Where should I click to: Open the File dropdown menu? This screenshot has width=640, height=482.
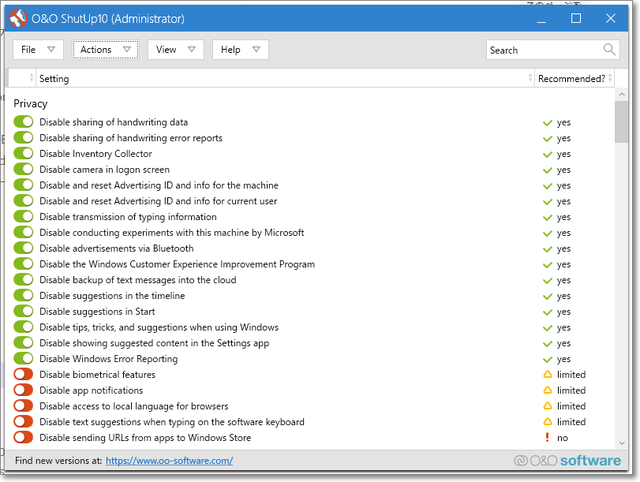click(x=39, y=50)
